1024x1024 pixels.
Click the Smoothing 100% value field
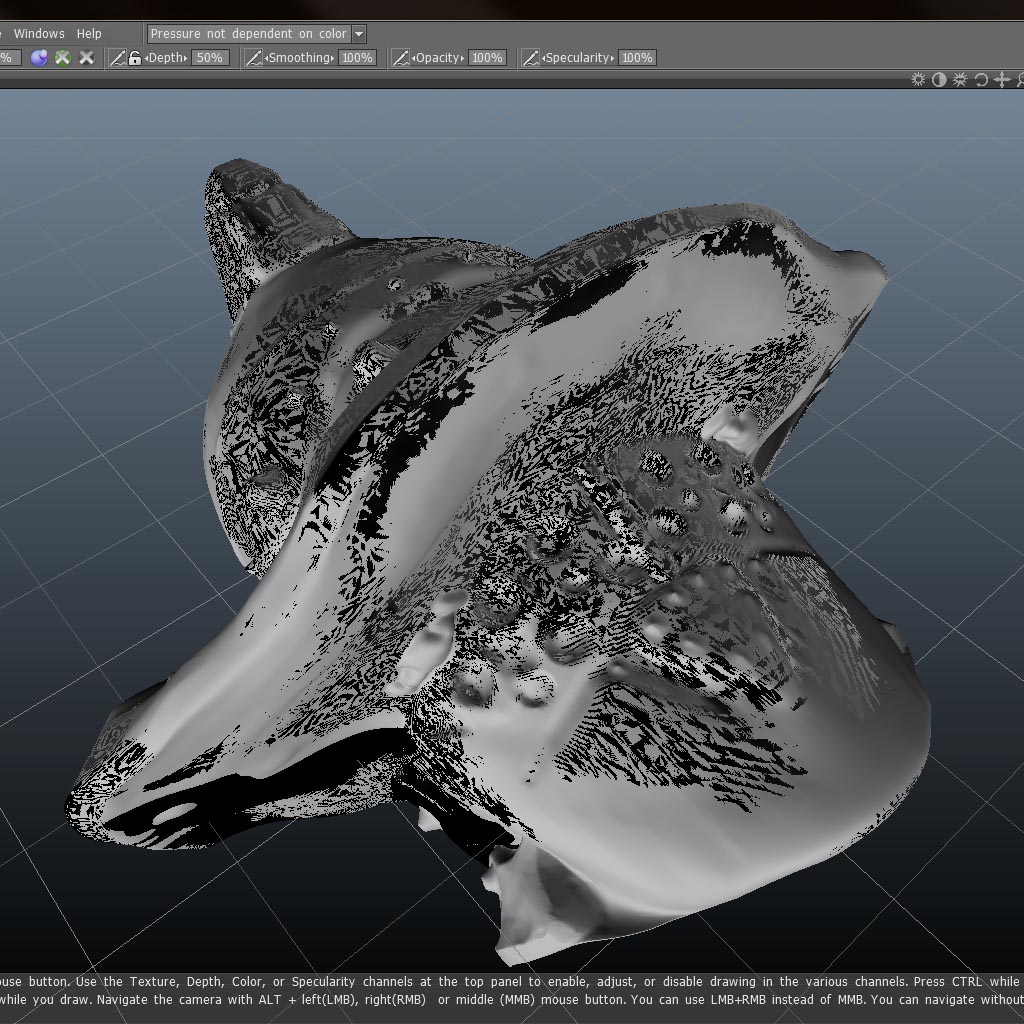[357, 58]
